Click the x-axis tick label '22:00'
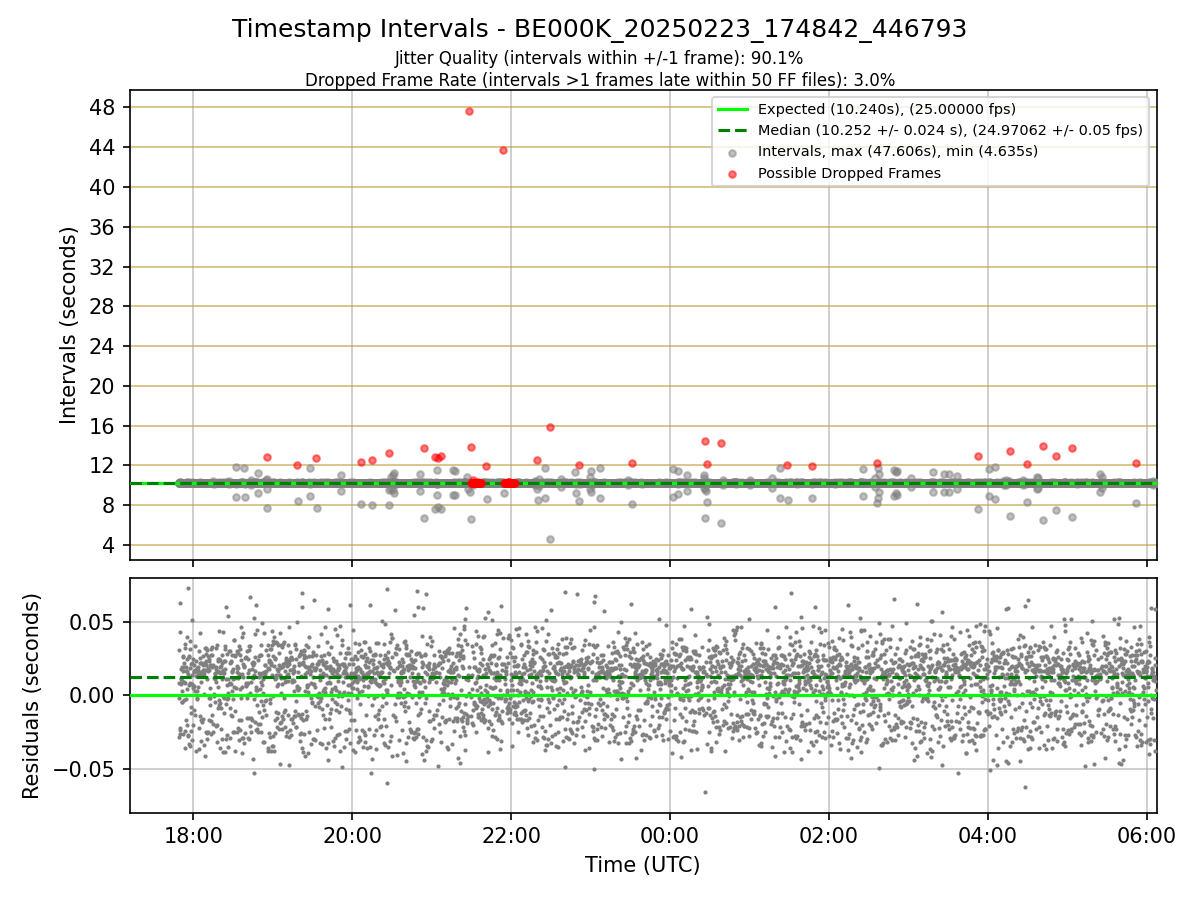Viewport: 1200px width, 900px height. point(511,834)
